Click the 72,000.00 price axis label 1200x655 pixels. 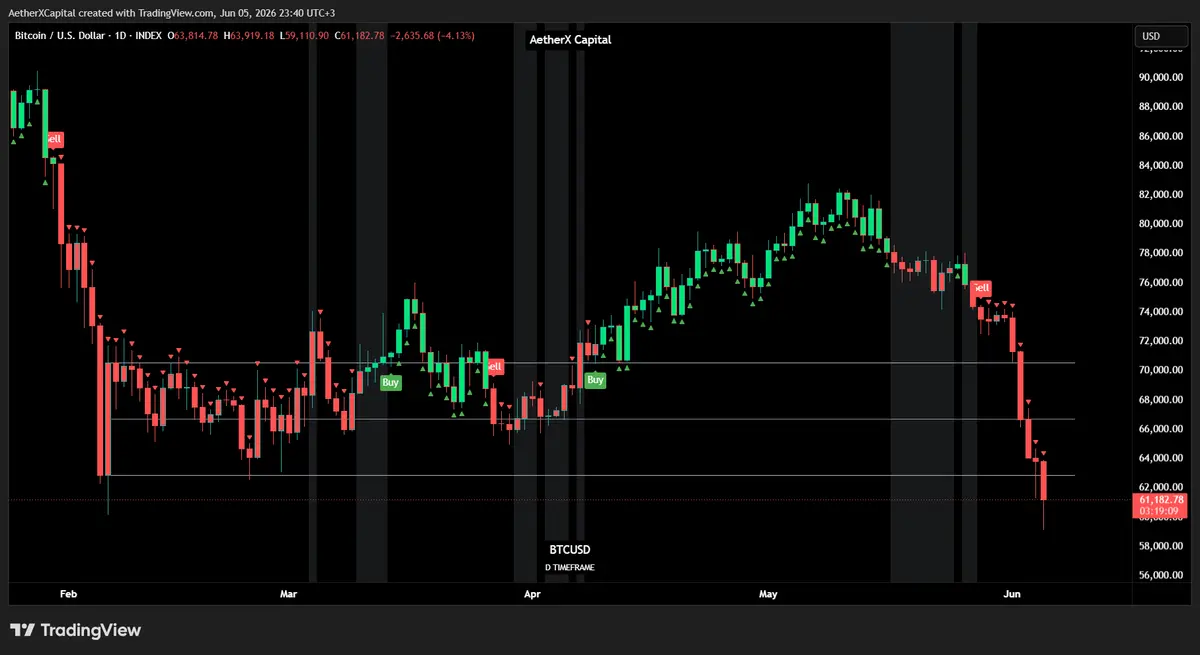pyautogui.click(x=1161, y=341)
